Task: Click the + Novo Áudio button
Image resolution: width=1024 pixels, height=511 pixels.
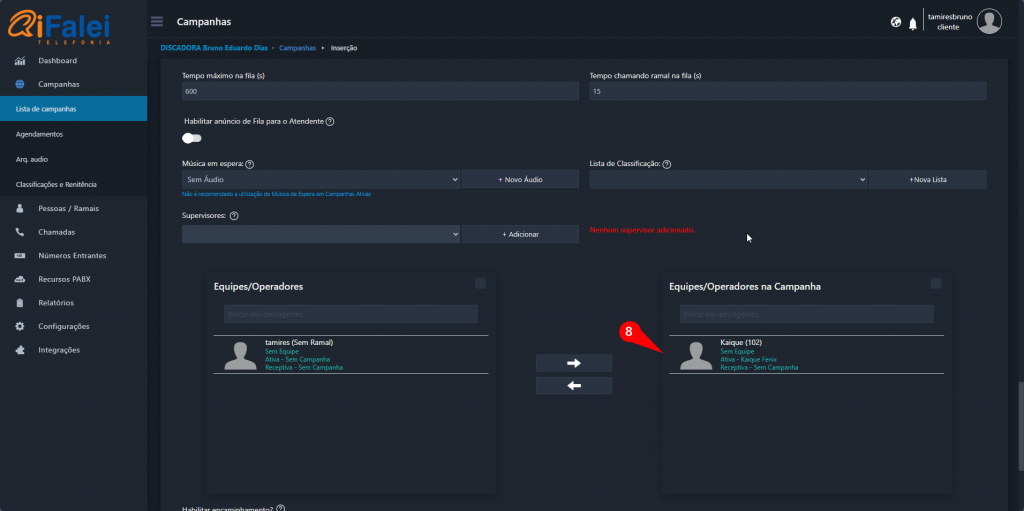Action: [520, 179]
